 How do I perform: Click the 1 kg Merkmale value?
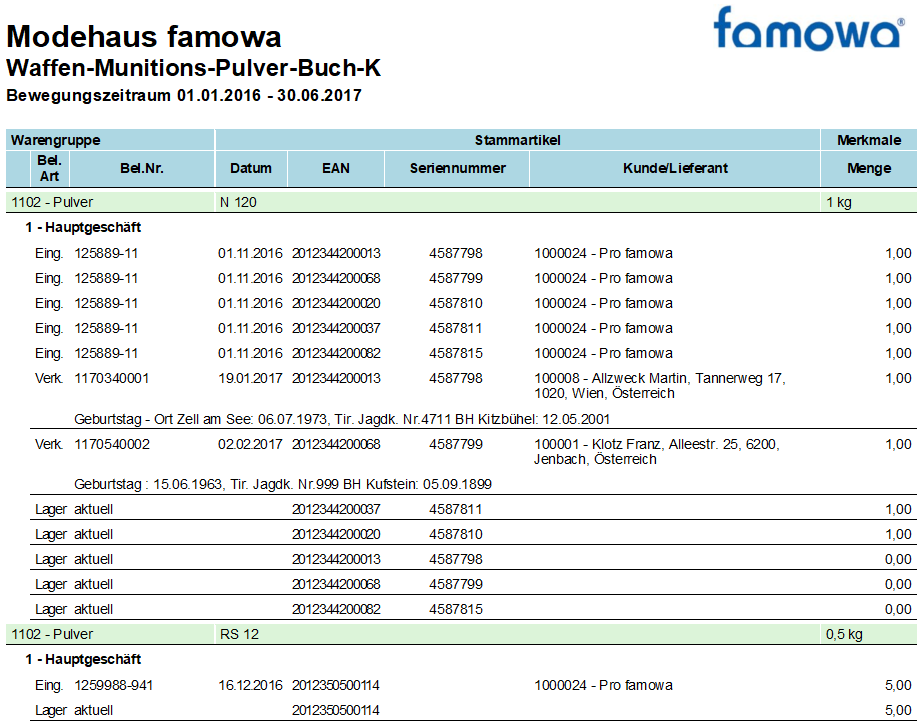839,202
